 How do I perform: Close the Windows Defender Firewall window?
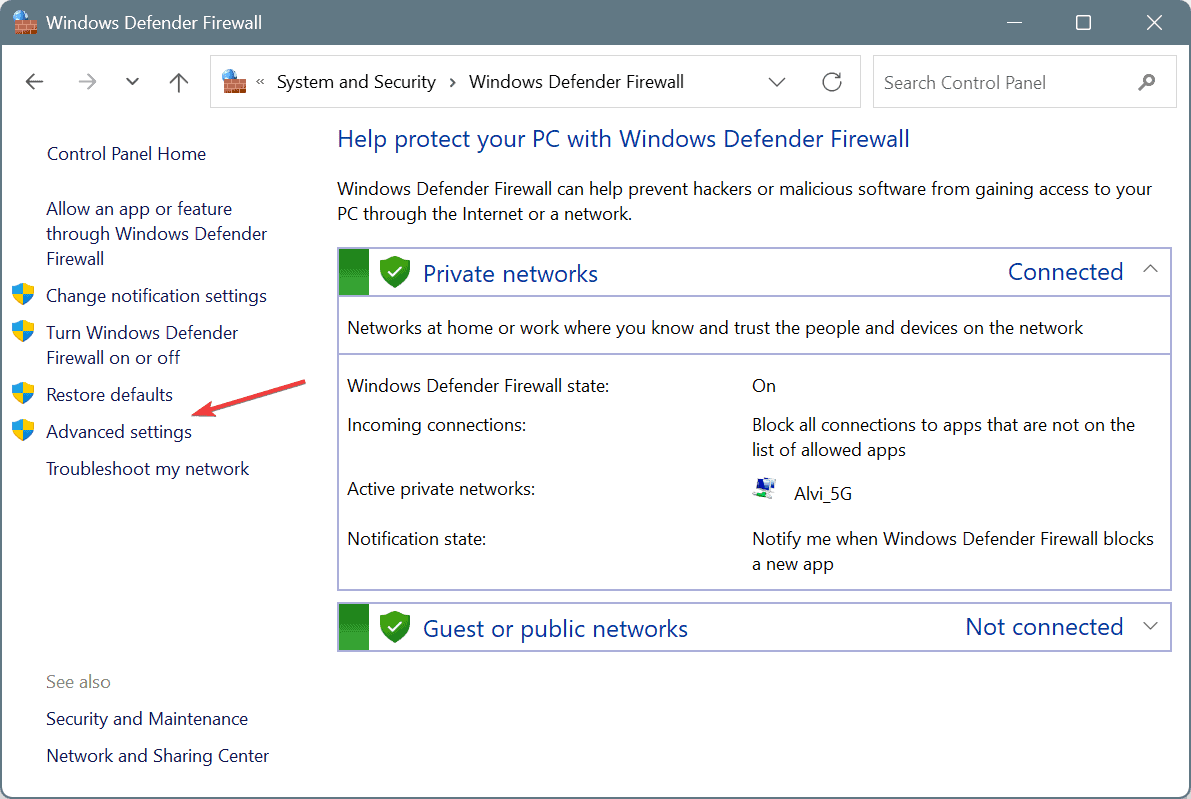click(1154, 23)
